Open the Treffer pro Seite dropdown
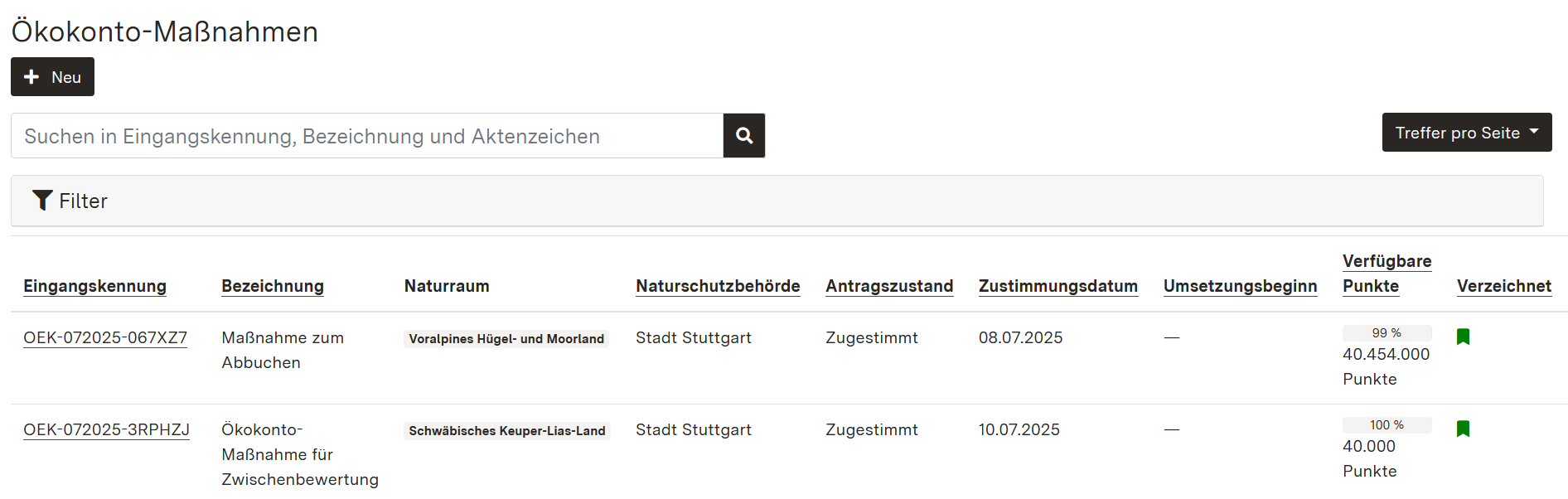The height and width of the screenshot is (499, 1568). coord(1466,133)
